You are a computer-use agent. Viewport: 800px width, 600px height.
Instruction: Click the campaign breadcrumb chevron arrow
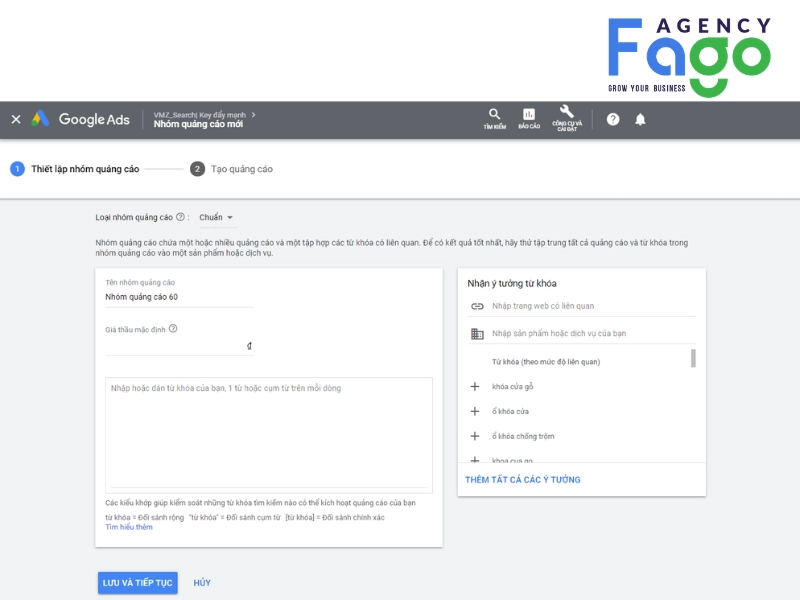click(253, 115)
